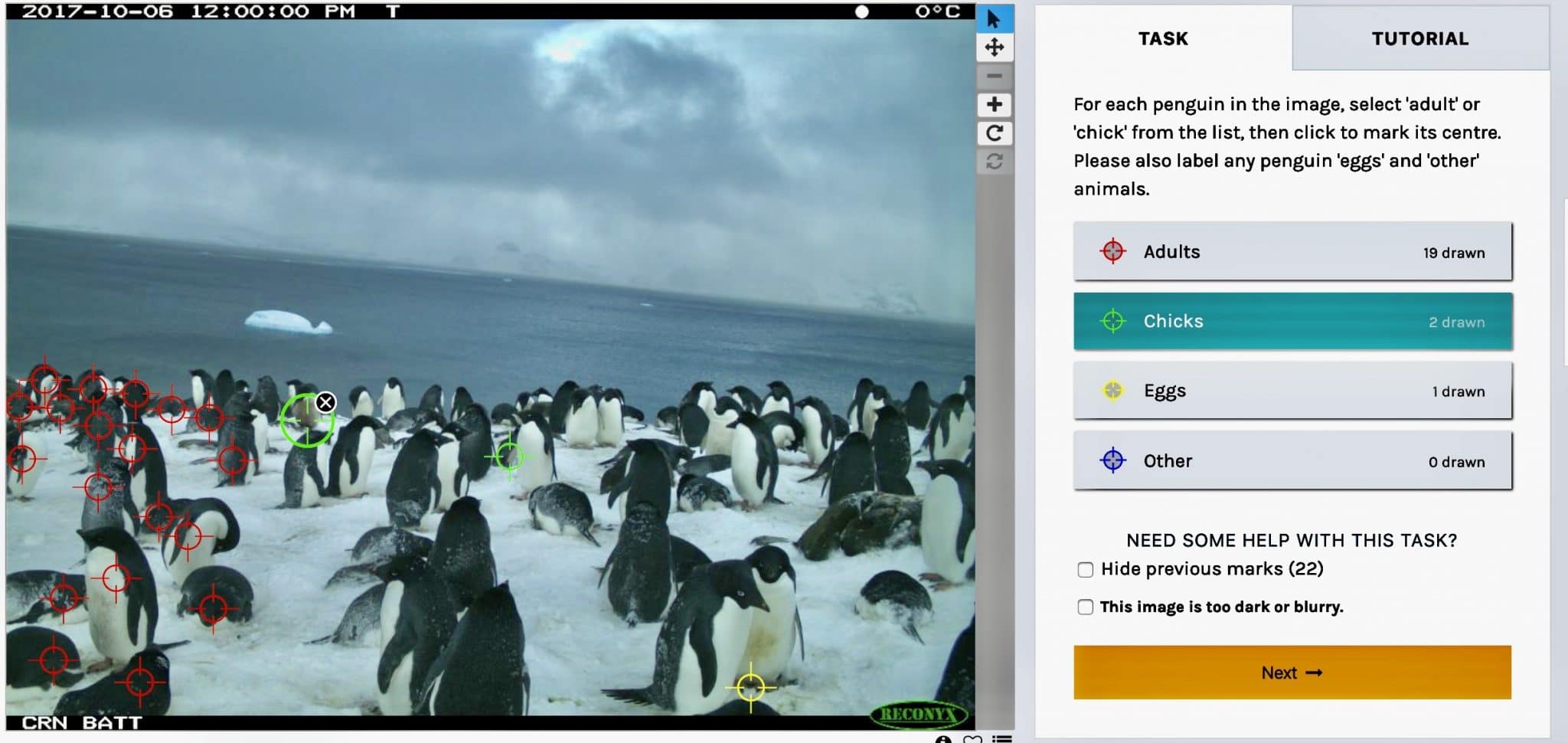Image resolution: width=1568 pixels, height=743 pixels.
Task: Choose the Other marking option
Action: tap(1292, 460)
